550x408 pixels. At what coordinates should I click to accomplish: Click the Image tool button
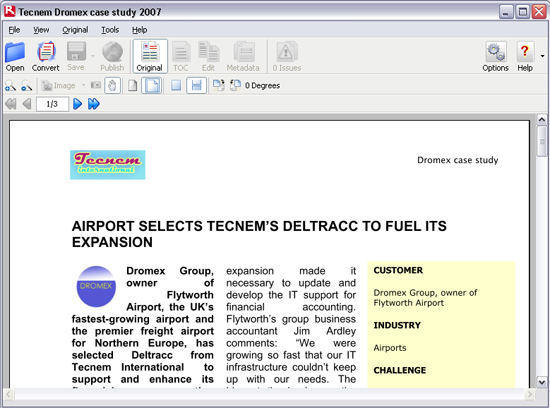tap(59, 86)
